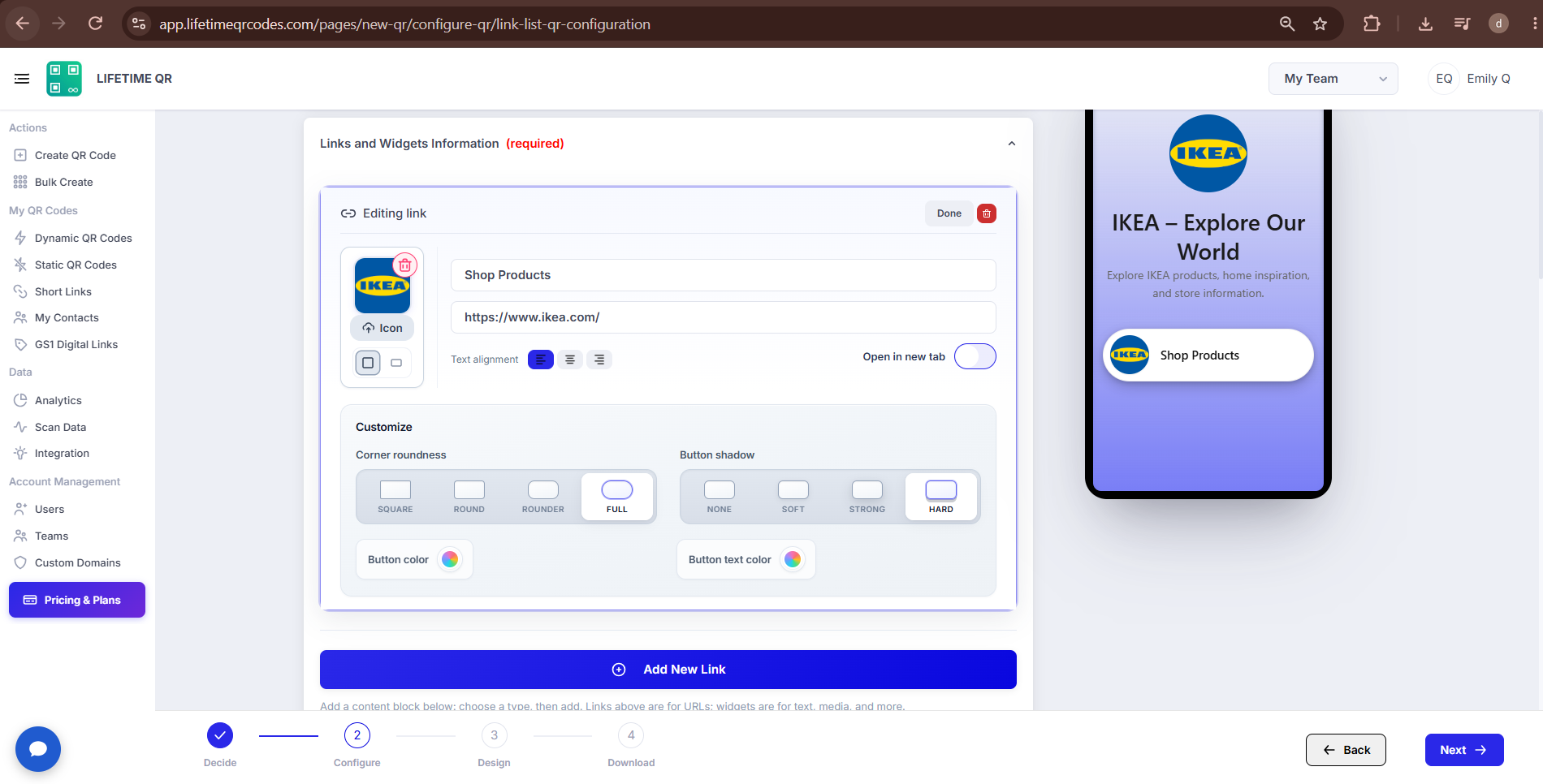Bookmark this page with star icon
Screen dimensions: 1543x784
tap(1320, 24)
